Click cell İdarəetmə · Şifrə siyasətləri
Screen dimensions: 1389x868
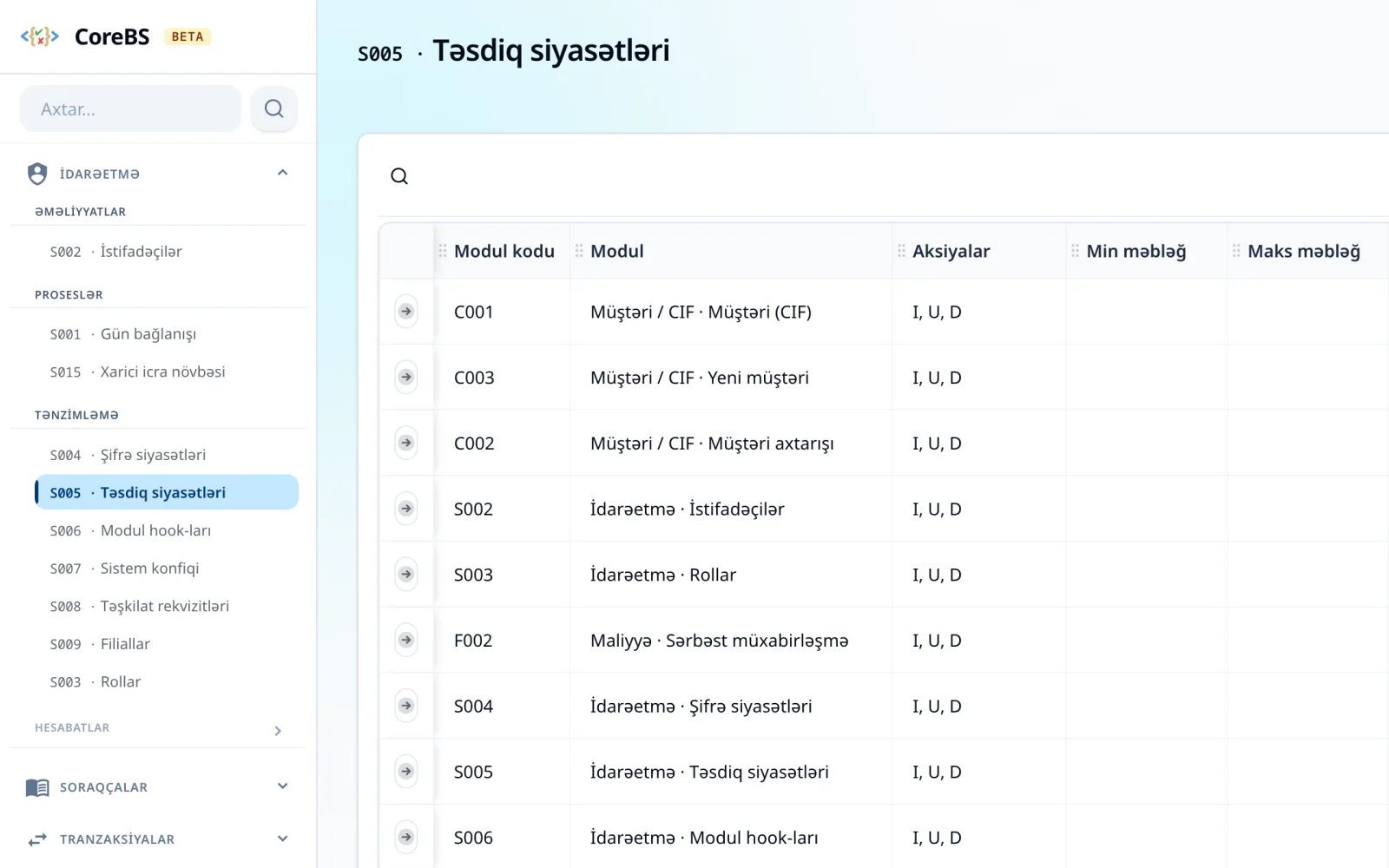click(x=701, y=707)
